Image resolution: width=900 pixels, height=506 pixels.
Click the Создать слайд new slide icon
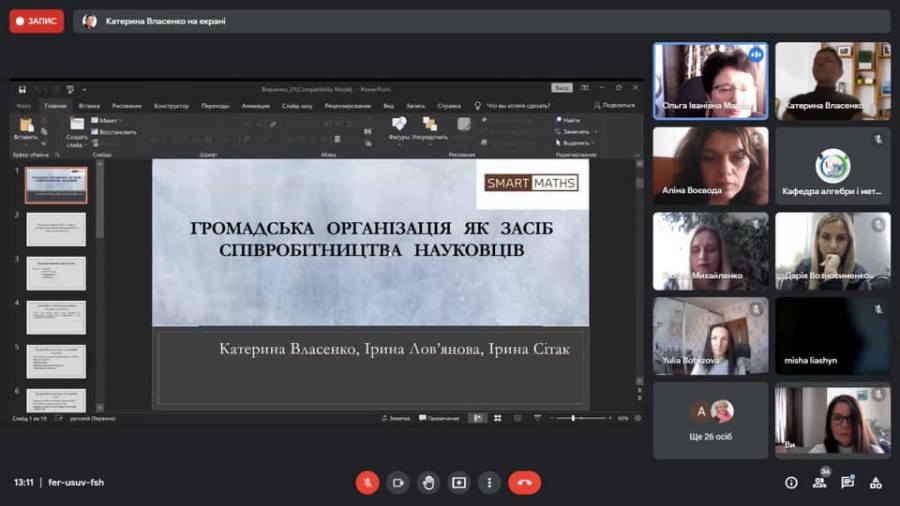point(76,124)
